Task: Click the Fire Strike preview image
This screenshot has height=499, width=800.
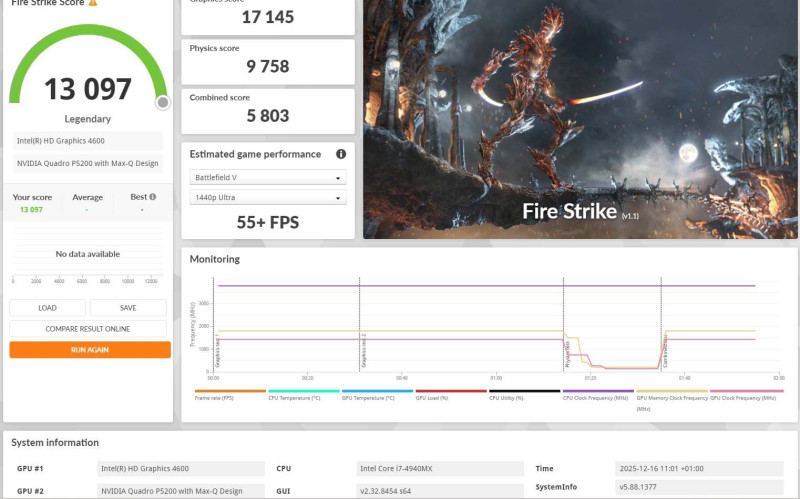Action: 580,119
